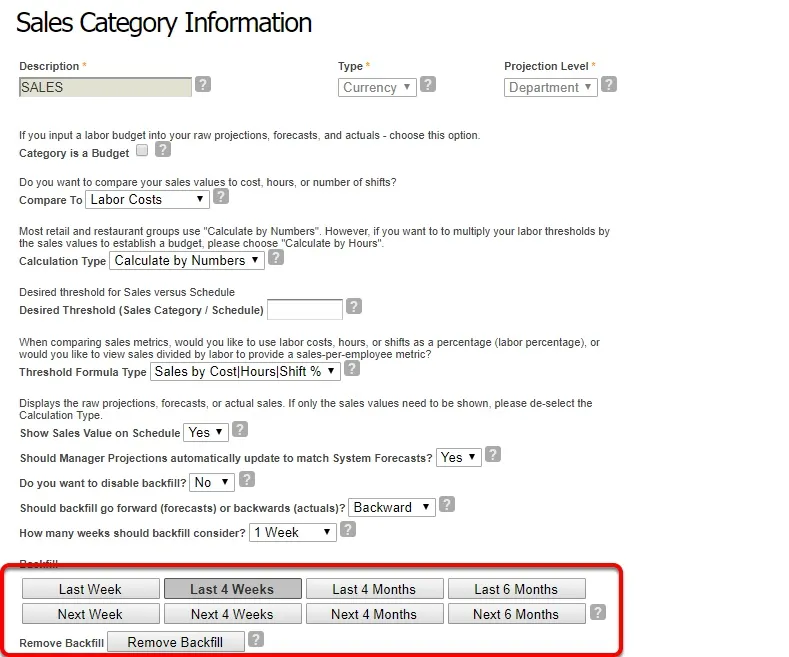Open the Calculation Type dropdown
This screenshot has height=657, width=789.
(x=187, y=261)
